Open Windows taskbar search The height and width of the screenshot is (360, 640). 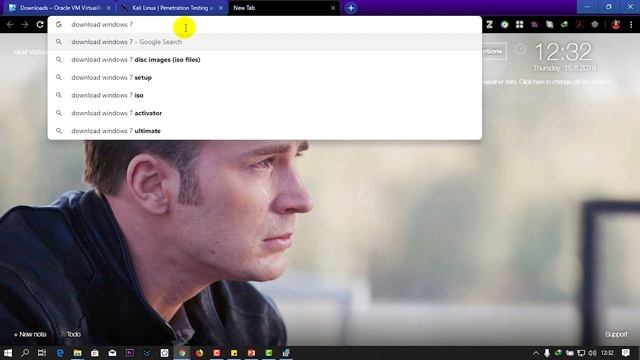coord(25,353)
